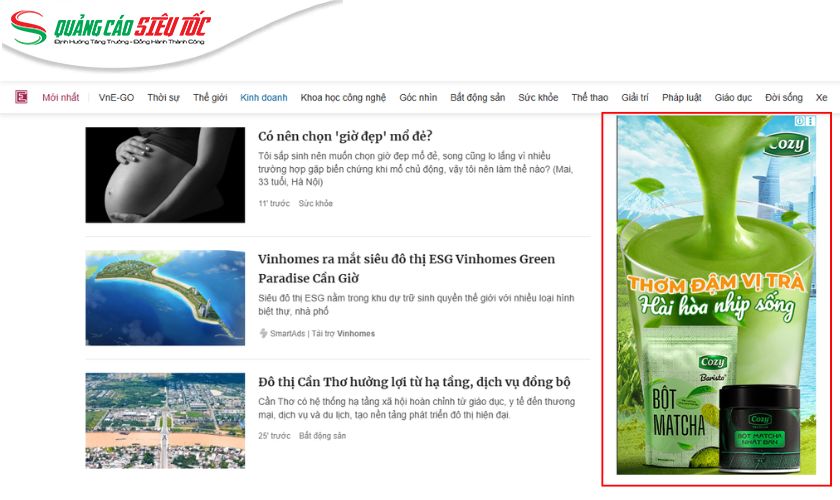Click the Vinhomes island aerial thumbnail
Screen dimensions: 840x500
165,297
